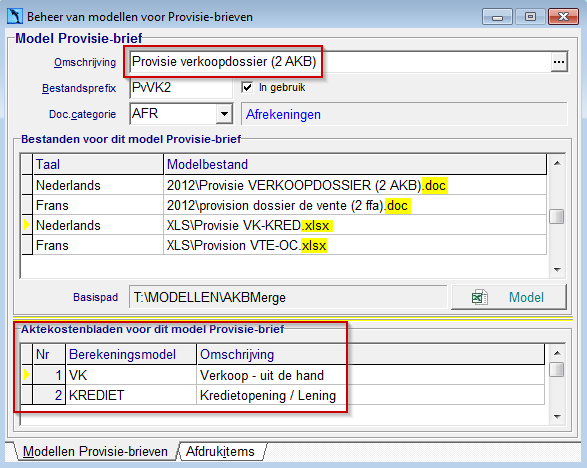Click the Omschrijving text field
Screen dimensions: 587x468
340,62
